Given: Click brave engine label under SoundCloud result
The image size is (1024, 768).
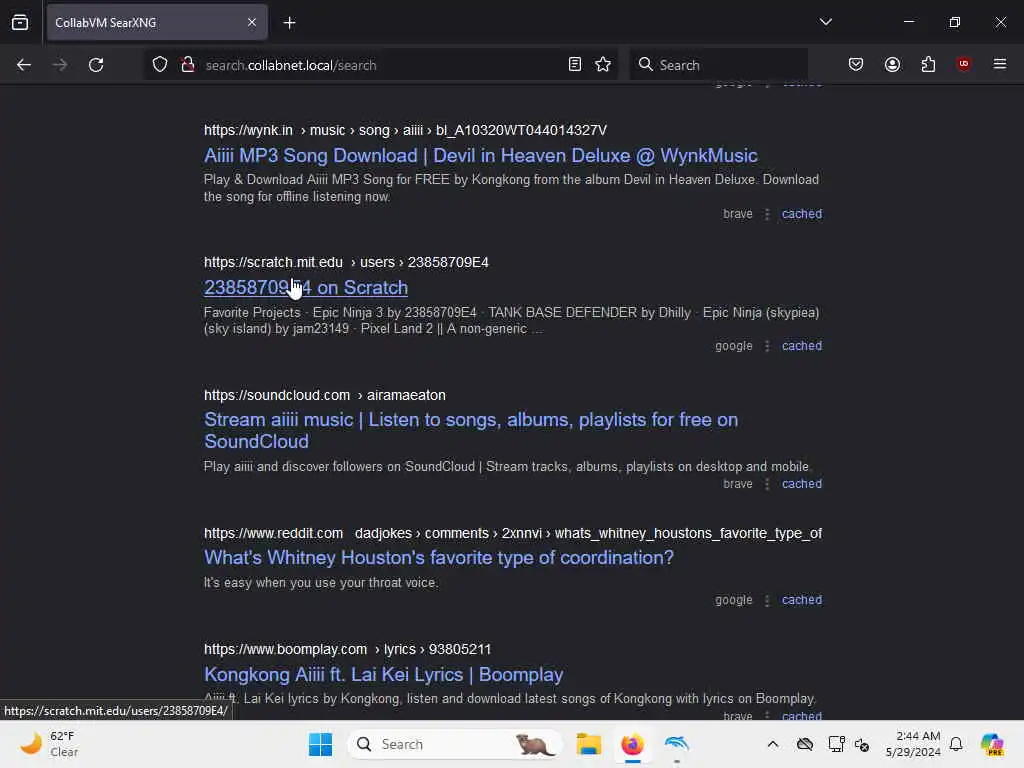Looking at the screenshot, I should click(737, 484).
